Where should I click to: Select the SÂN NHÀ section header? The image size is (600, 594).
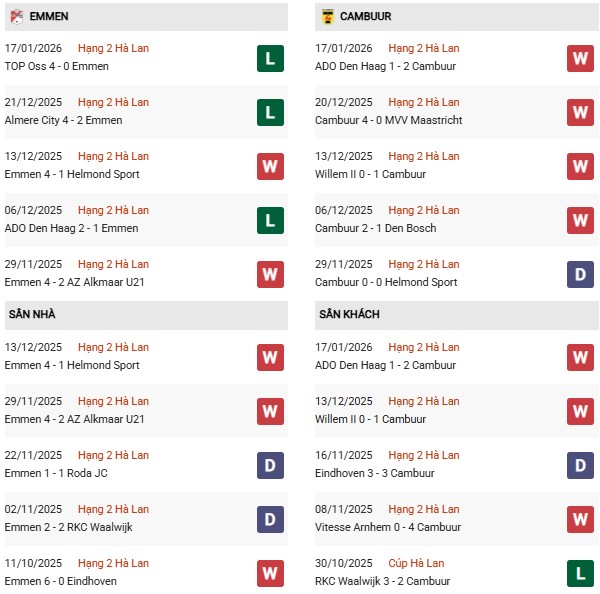pos(32,314)
